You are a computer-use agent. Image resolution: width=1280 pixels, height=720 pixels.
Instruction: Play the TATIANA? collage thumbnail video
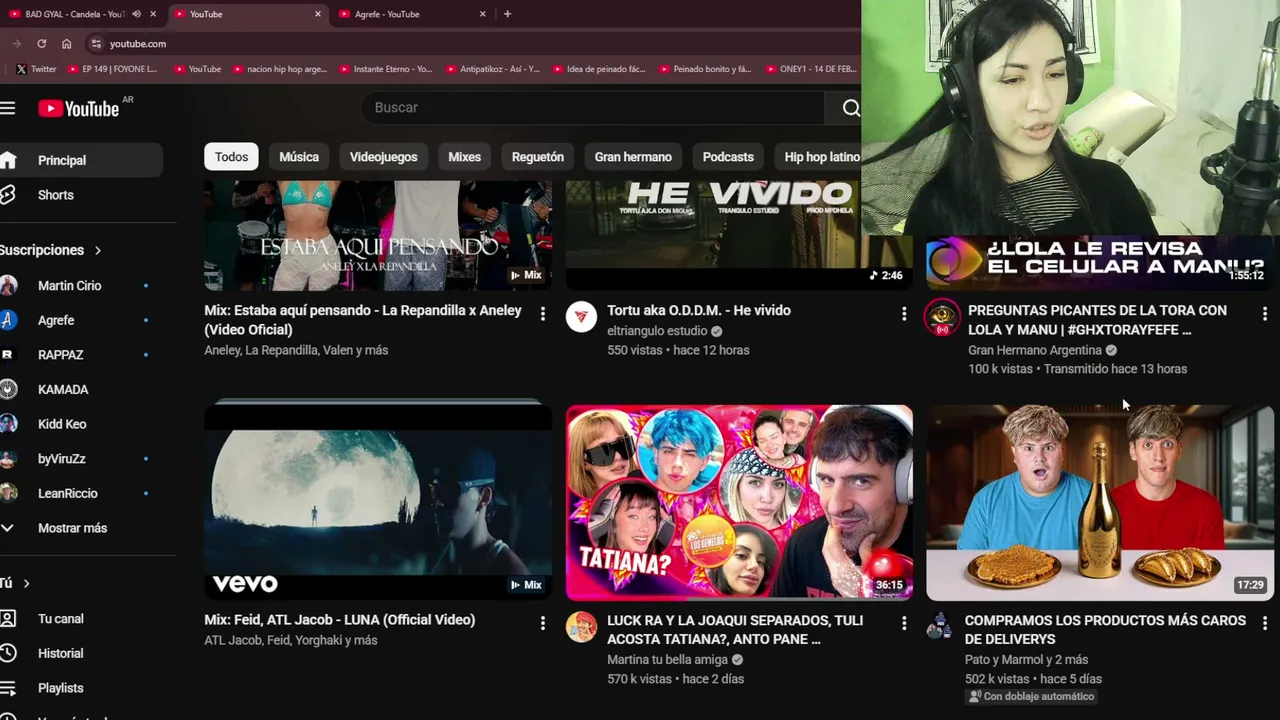pos(739,502)
